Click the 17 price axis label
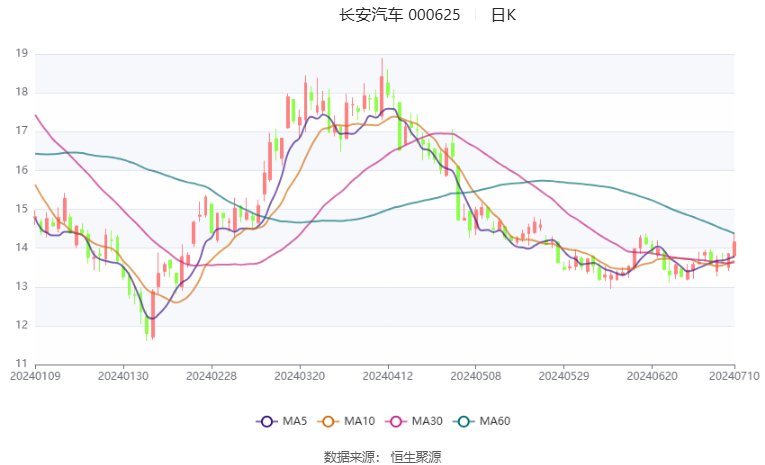Viewport: 765px width, 465px height. click(21, 131)
